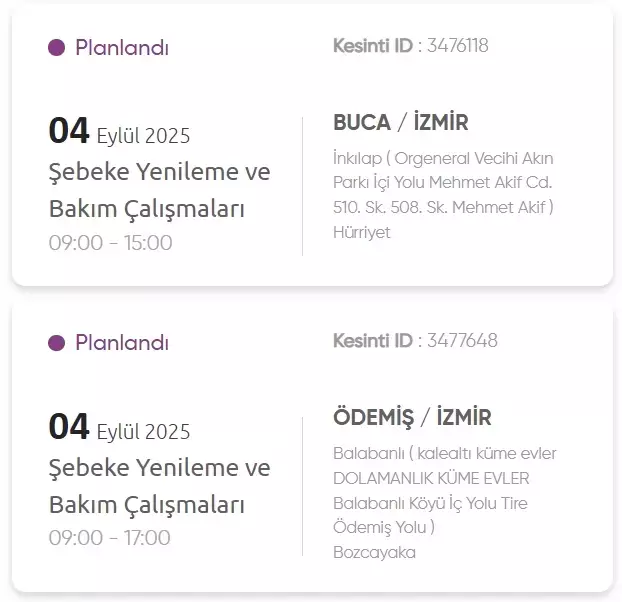The image size is (622, 602).
Task: Click the first card's 04 Eylül 2025 date
Action: (x=119, y=132)
